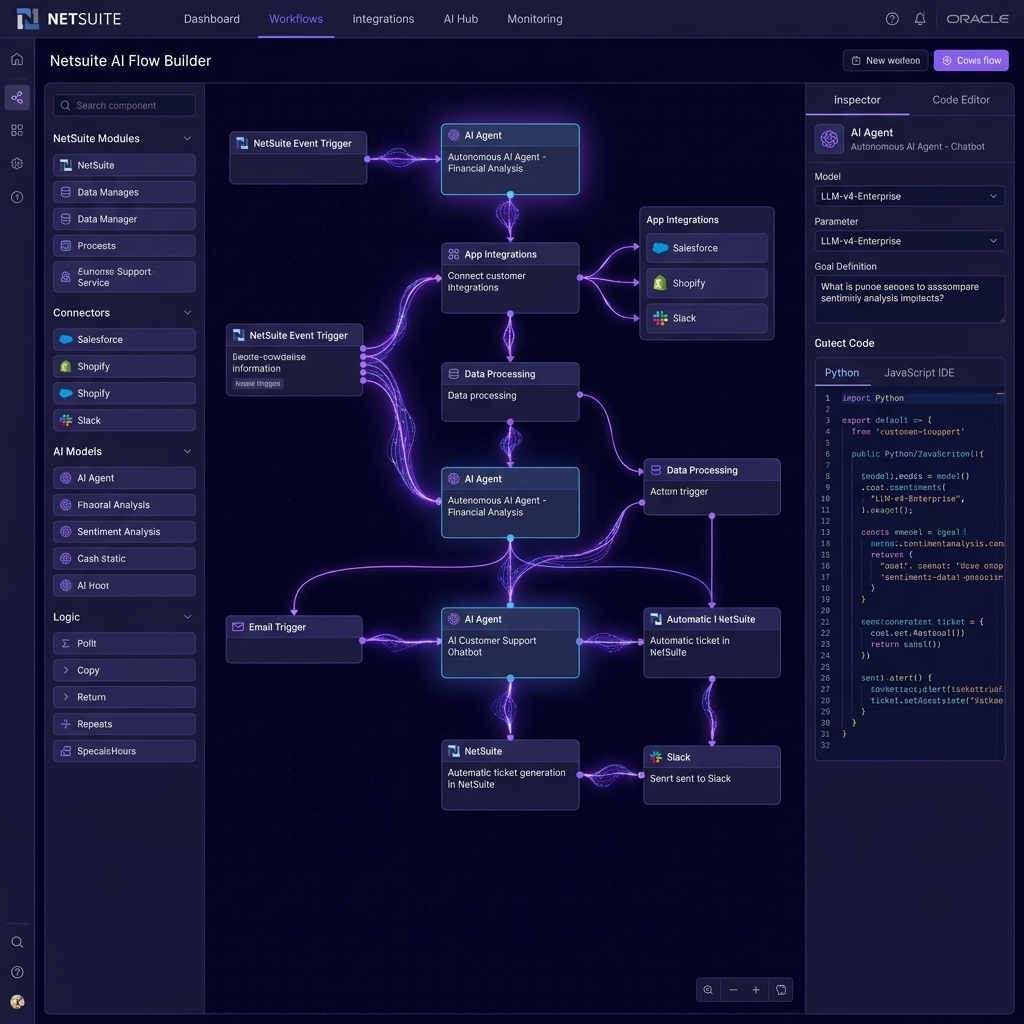Screen dimensions: 1024x1024
Task: Click the Search component field
Action: 124,105
